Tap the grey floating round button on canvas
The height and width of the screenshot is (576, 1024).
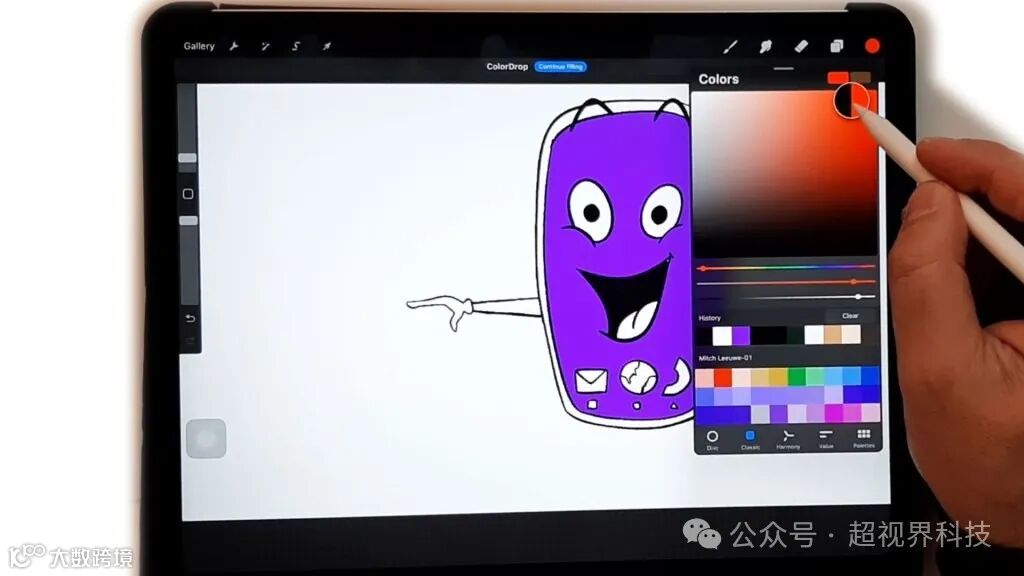pos(206,438)
